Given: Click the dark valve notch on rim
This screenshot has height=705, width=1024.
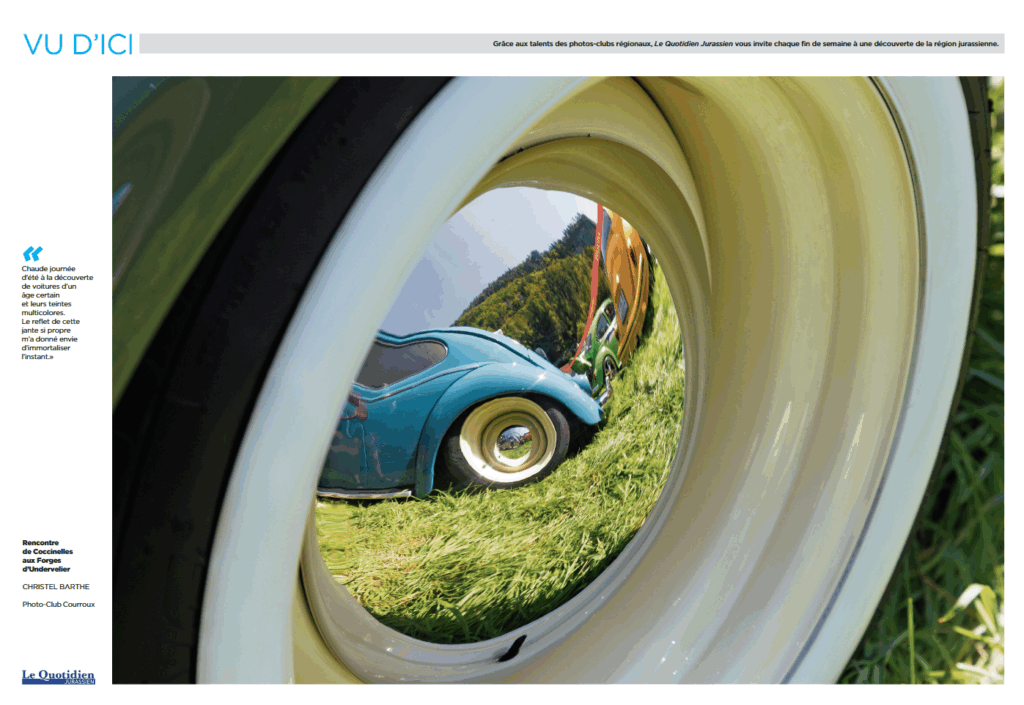Looking at the screenshot, I should click(x=511, y=647).
